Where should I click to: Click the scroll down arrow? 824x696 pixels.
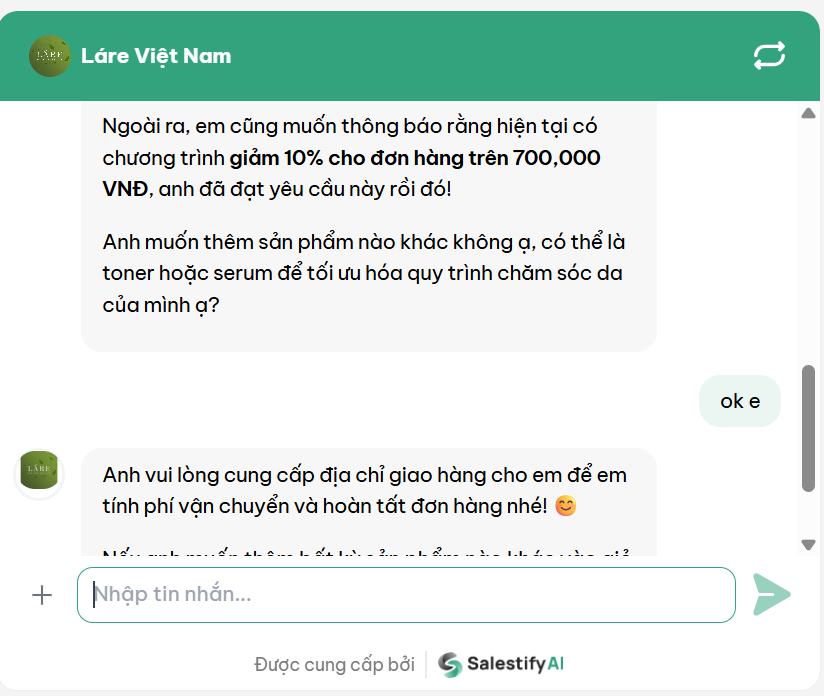tap(808, 544)
